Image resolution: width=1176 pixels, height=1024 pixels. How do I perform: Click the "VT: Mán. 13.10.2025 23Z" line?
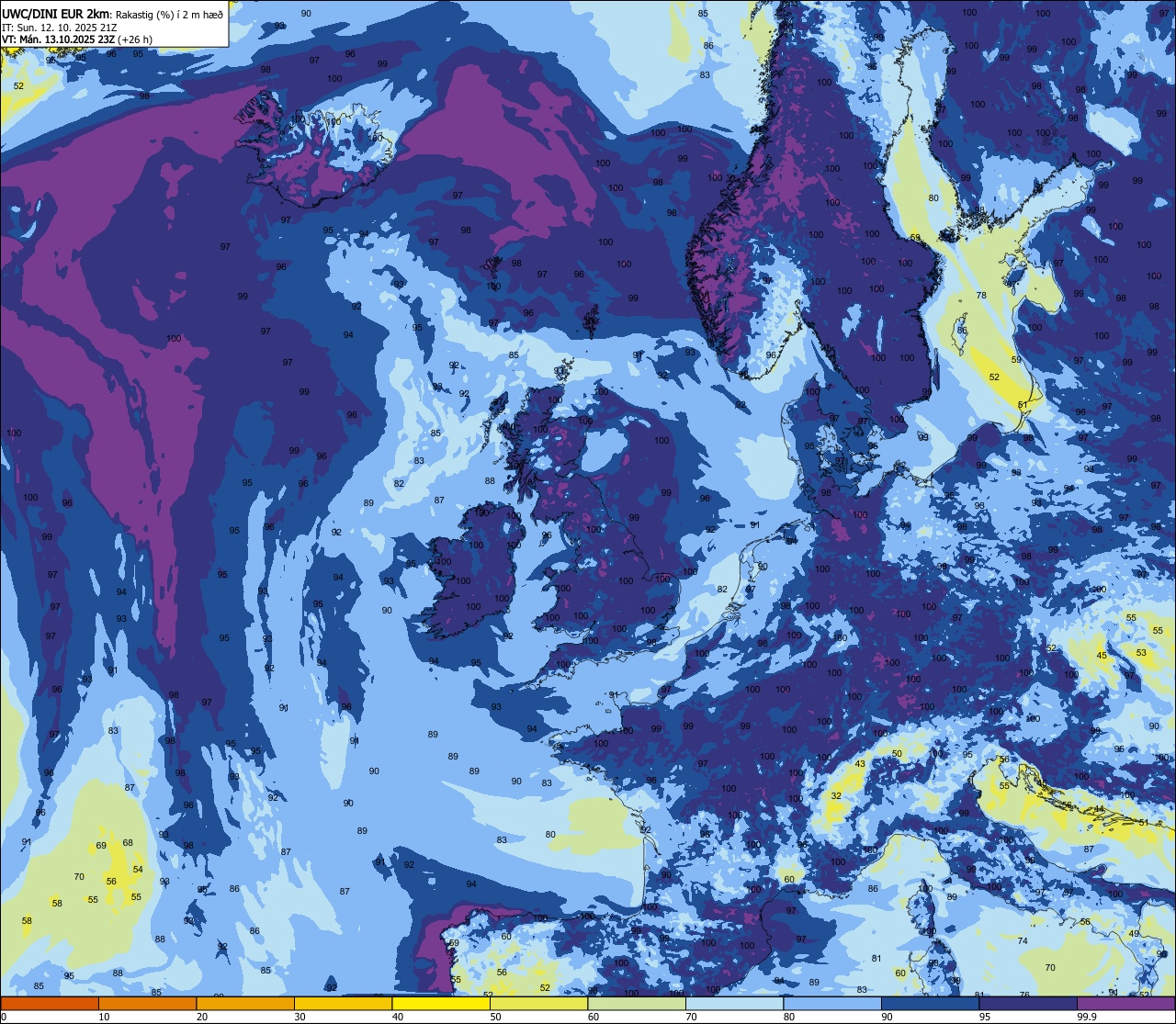coord(59,39)
